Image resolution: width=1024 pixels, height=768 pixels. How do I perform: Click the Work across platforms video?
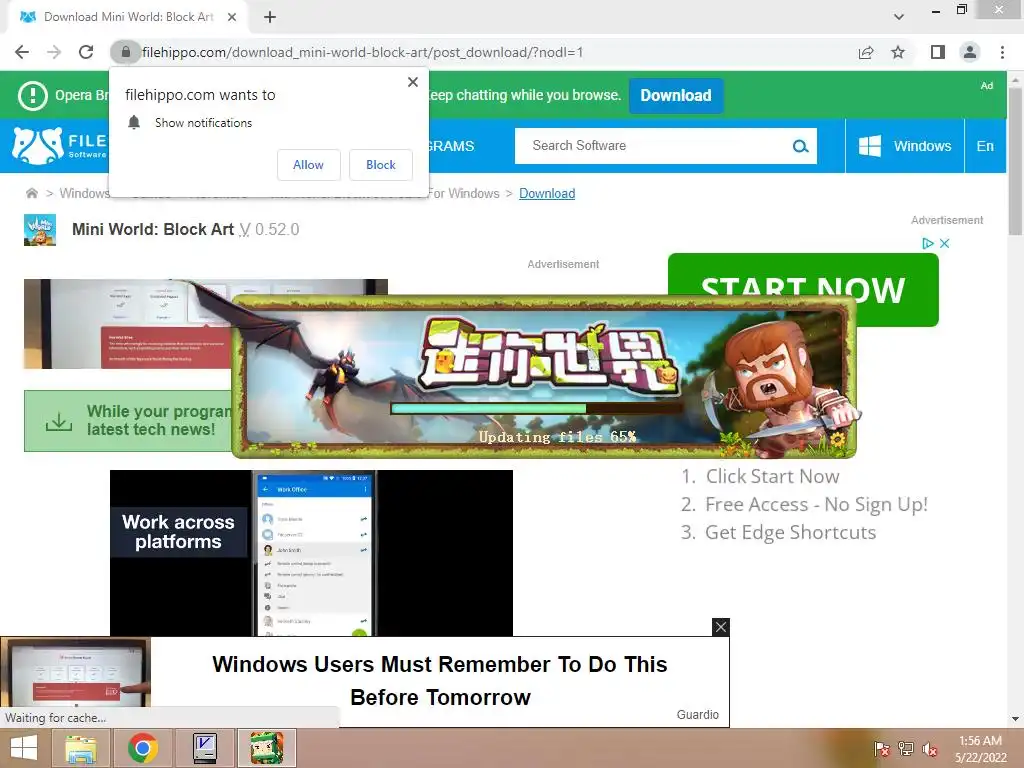tap(311, 552)
